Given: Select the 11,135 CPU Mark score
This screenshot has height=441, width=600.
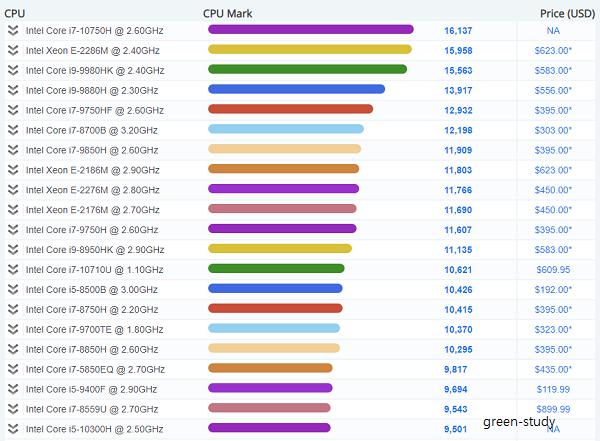Looking at the screenshot, I should coord(458,250).
